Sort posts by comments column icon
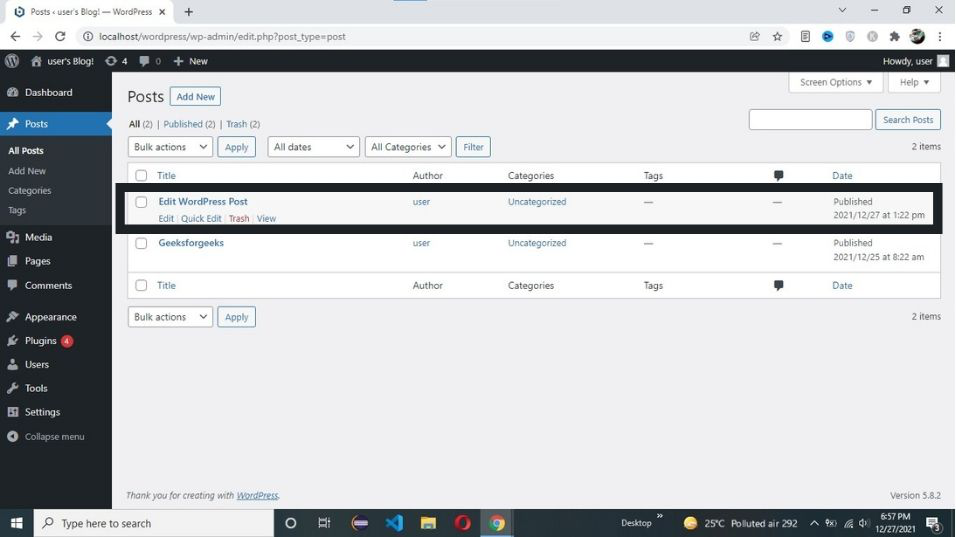The width and height of the screenshot is (956, 537). 779,176
